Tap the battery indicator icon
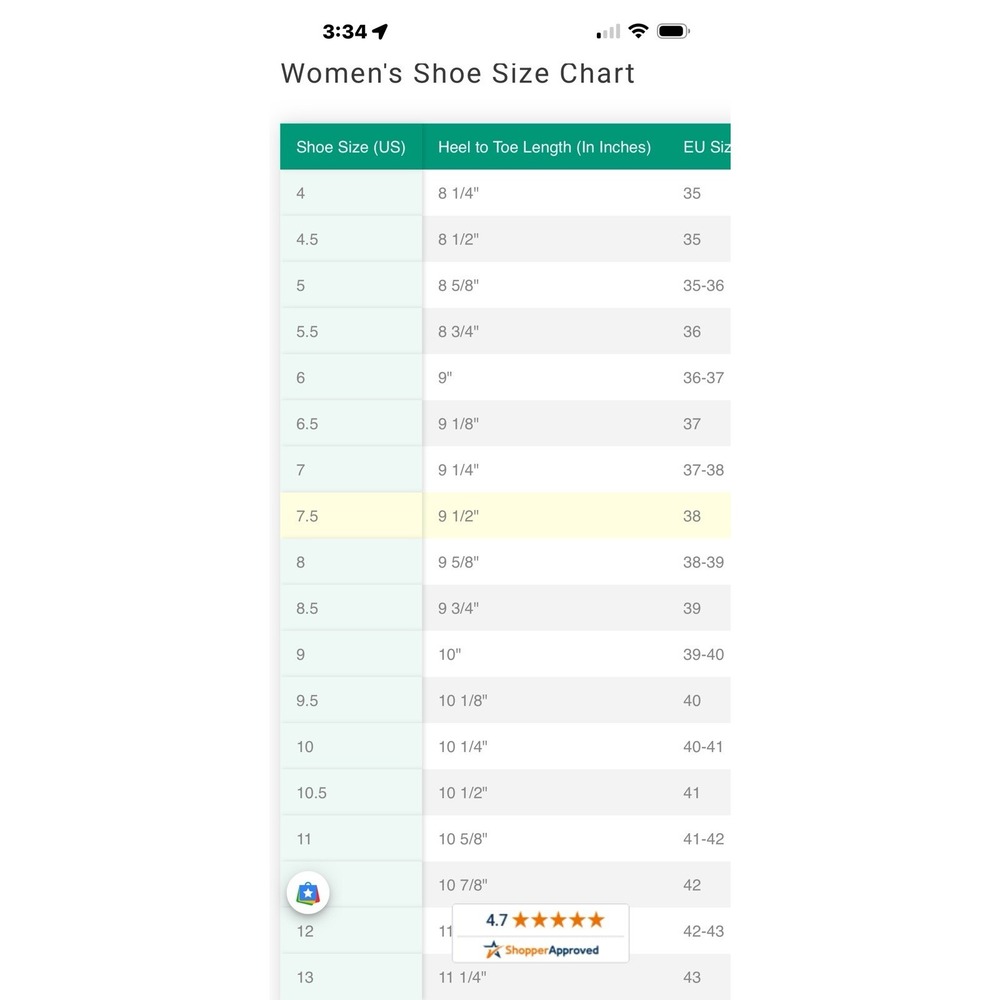Screen dimensions: 1000x1000 (x=673, y=31)
